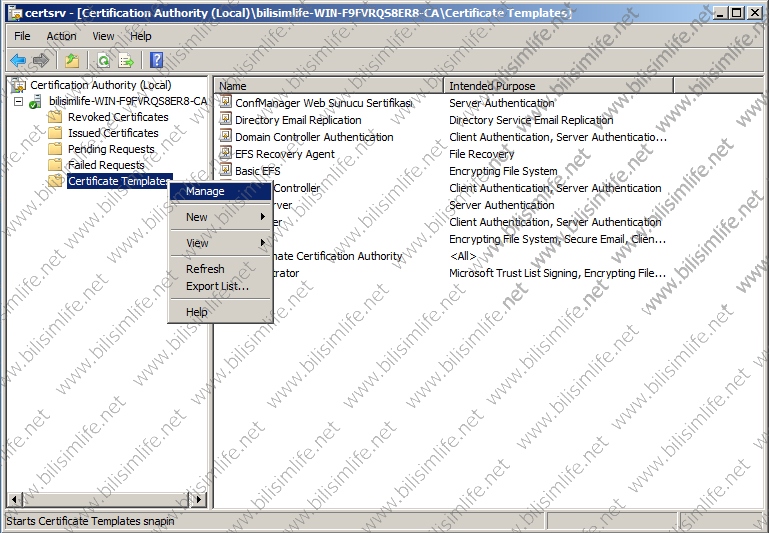Click the Revoked Certificates folder icon
This screenshot has height=533, width=769.
[55, 117]
